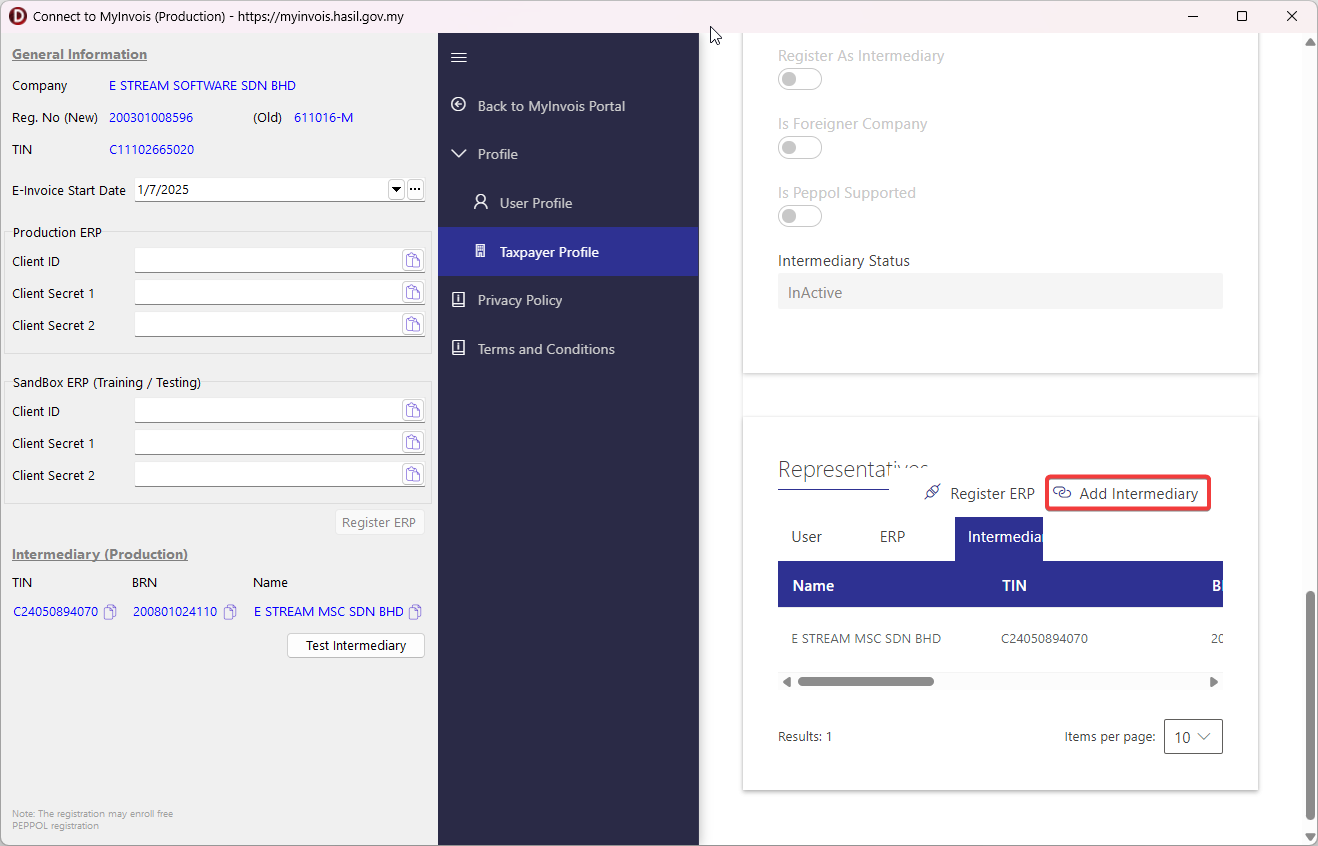Click the Name column header
Image resolution: width=1318 pixels, height=846 pixels.
813,585
